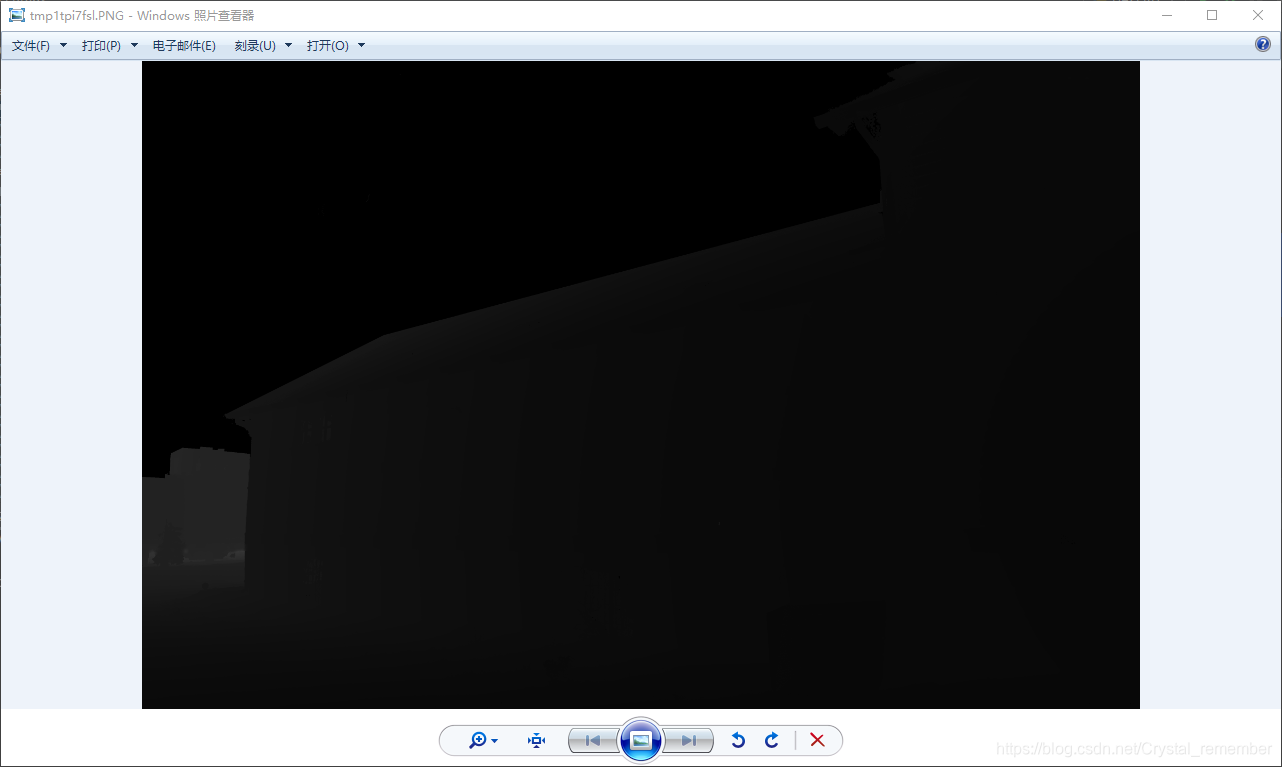Maximize the photo viewer window
This screenshot has height=767, width=1282.
tap(1212, 15)
